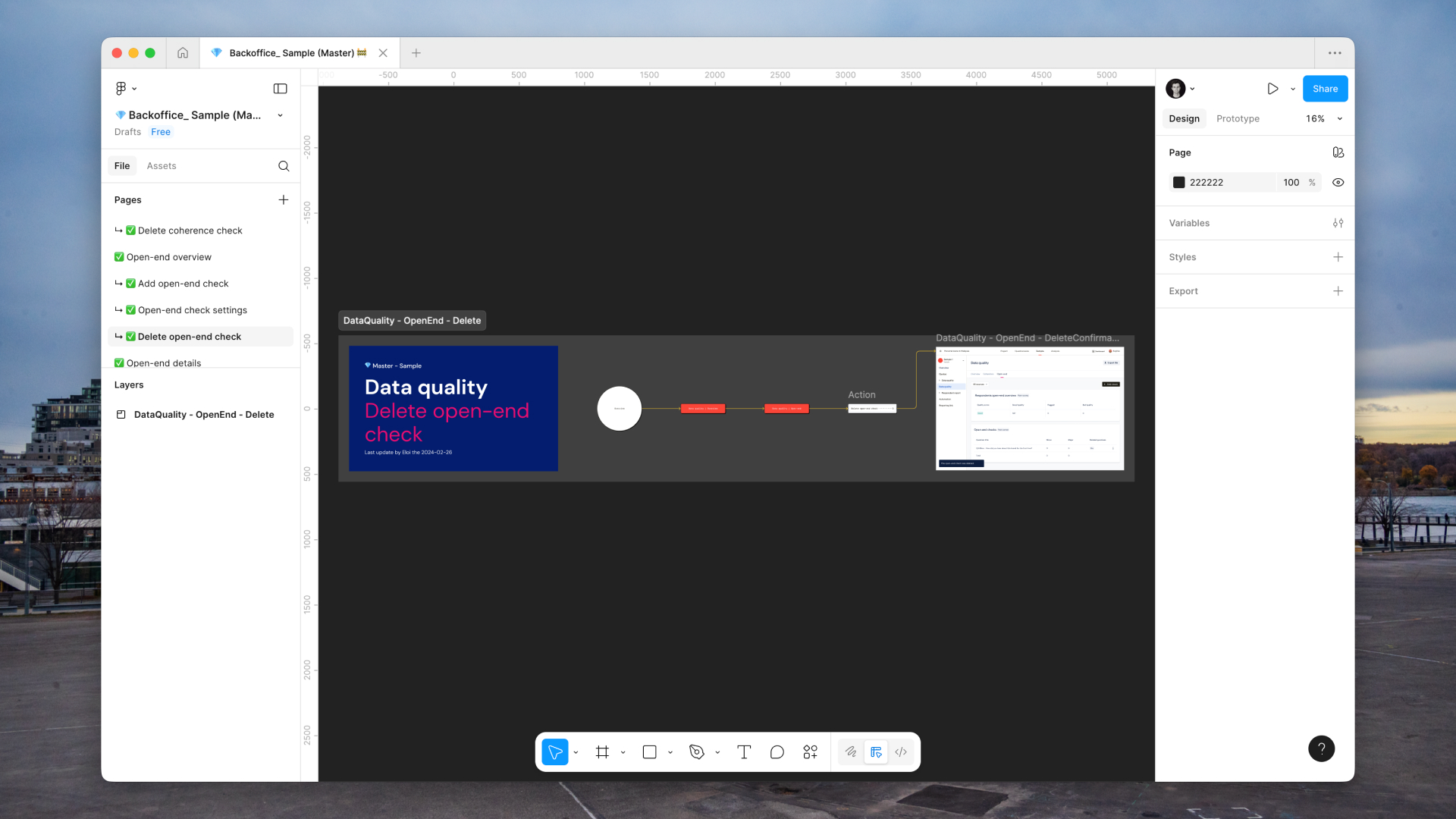This screenshot has height=819, width=1456.
Task: Click the green checkbox on Open-end overview page
Action: tap(119, 257)
